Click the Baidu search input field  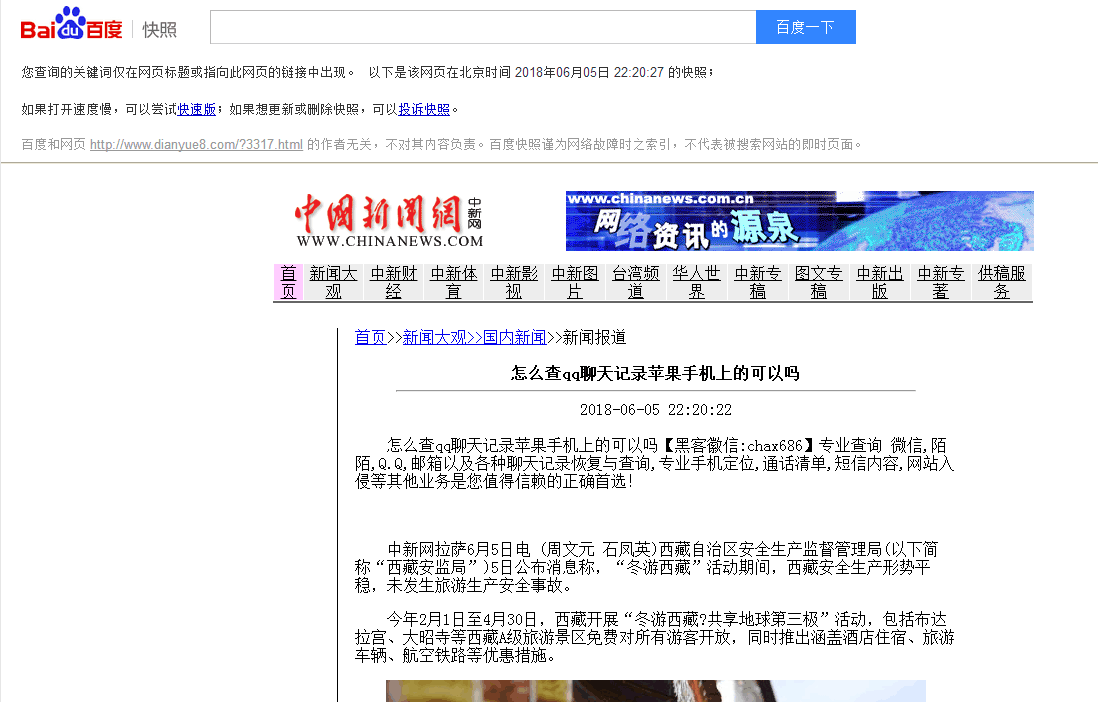[482, 27]
